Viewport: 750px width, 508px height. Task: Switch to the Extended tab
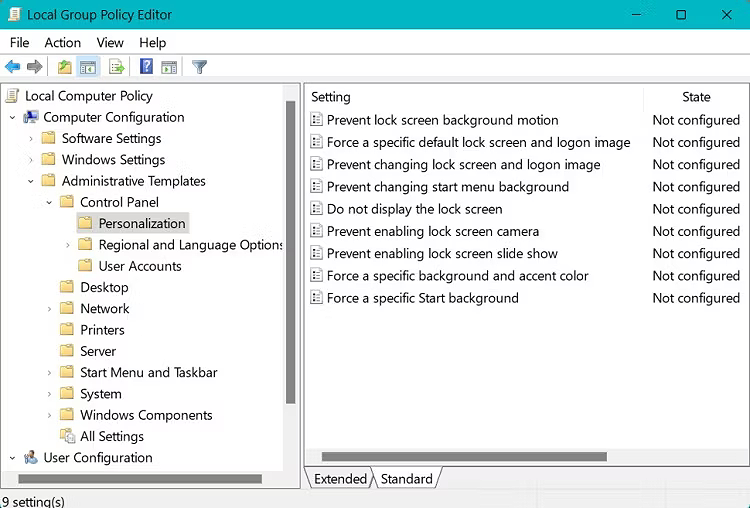pos(340,478)
